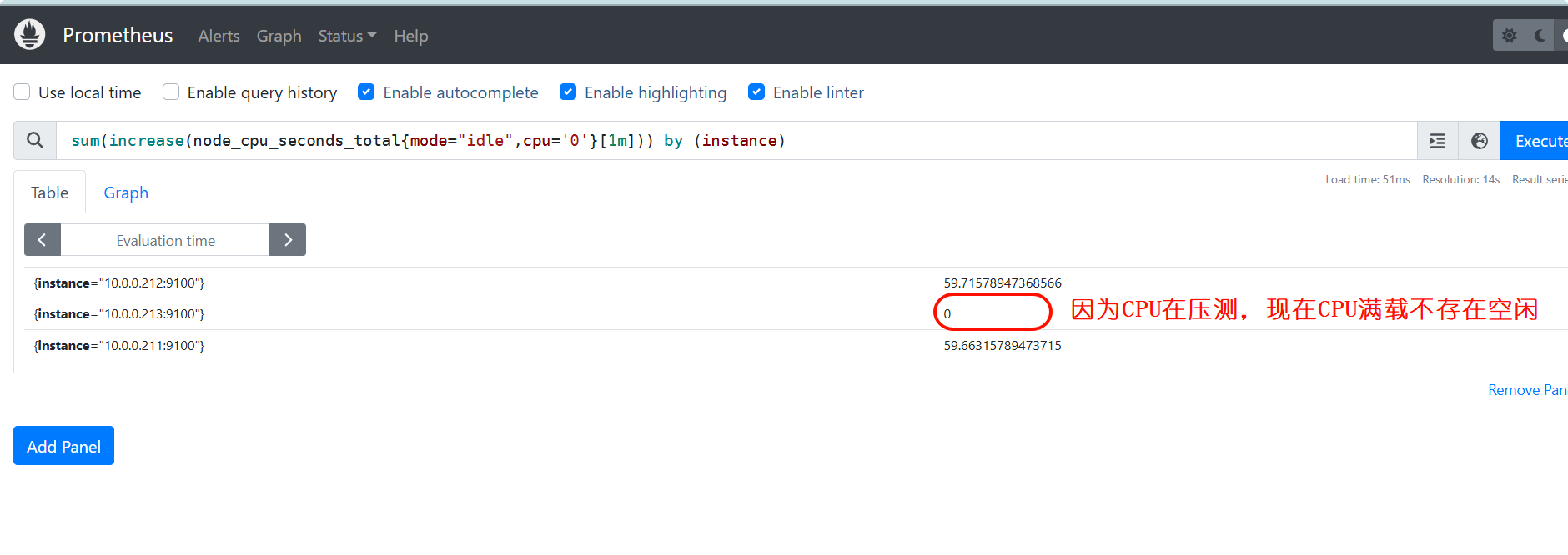The width and height of the screenshot is (1568, 555).
Task: Enable the Use local time checkbox
Action: click(23, 92)
